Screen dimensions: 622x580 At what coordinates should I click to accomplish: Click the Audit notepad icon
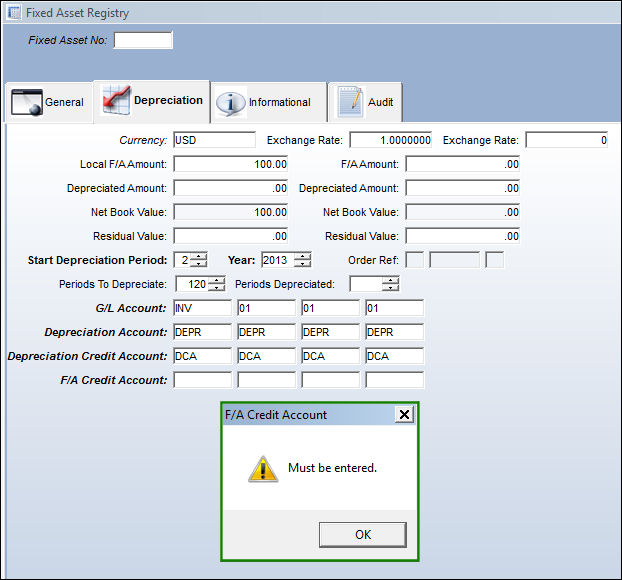[350, 102]
